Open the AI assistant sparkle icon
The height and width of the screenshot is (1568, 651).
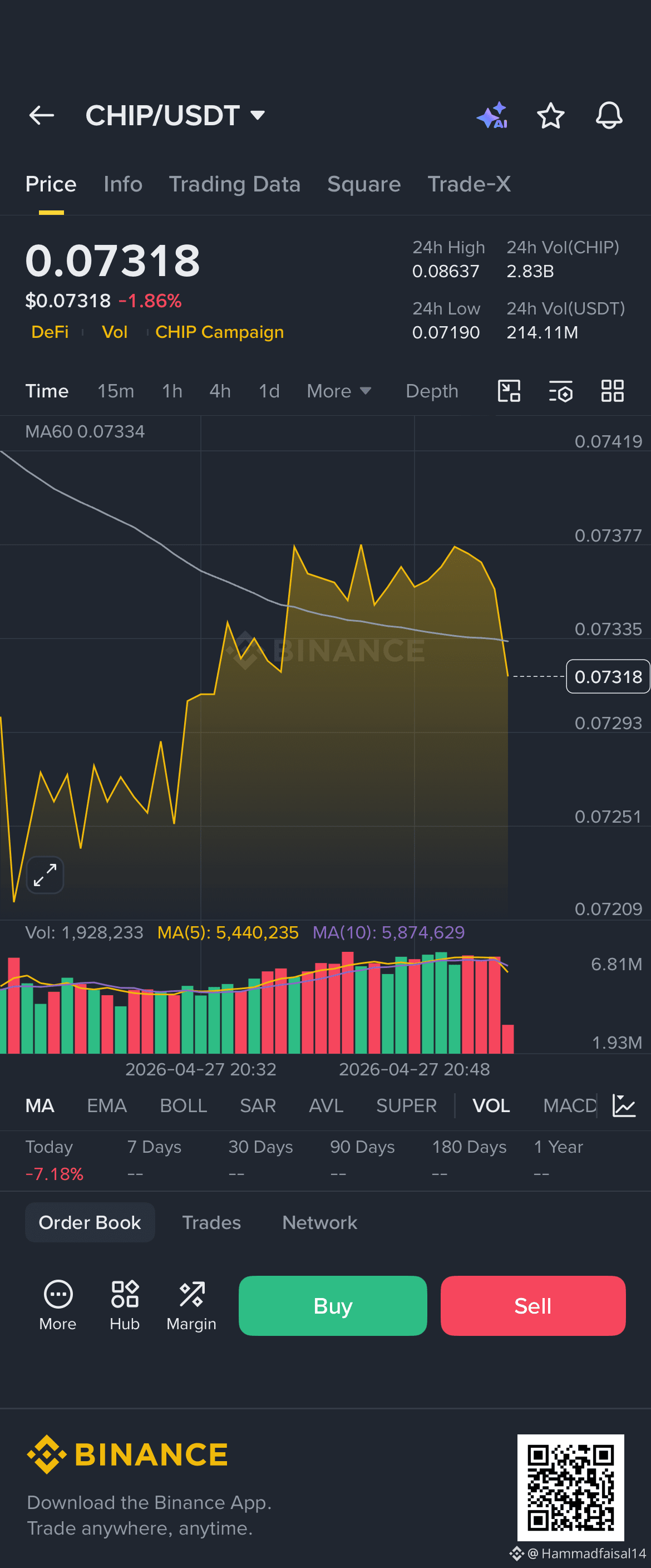492,115
